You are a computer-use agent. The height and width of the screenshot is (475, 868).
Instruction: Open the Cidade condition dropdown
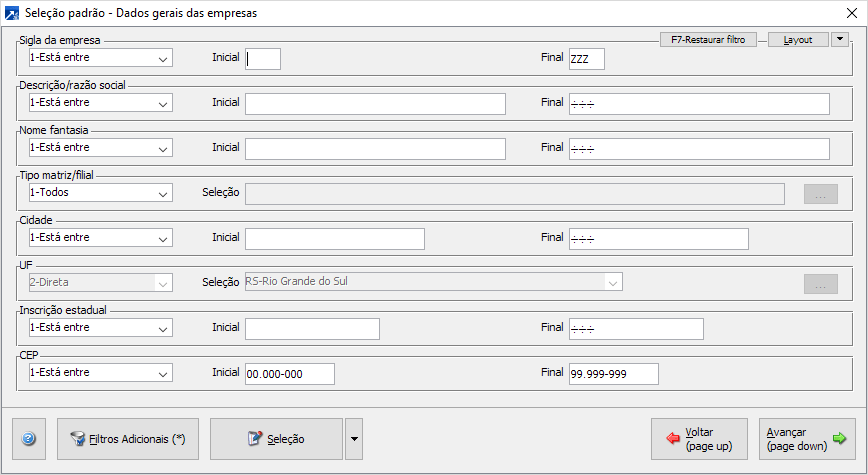(101, 238)
